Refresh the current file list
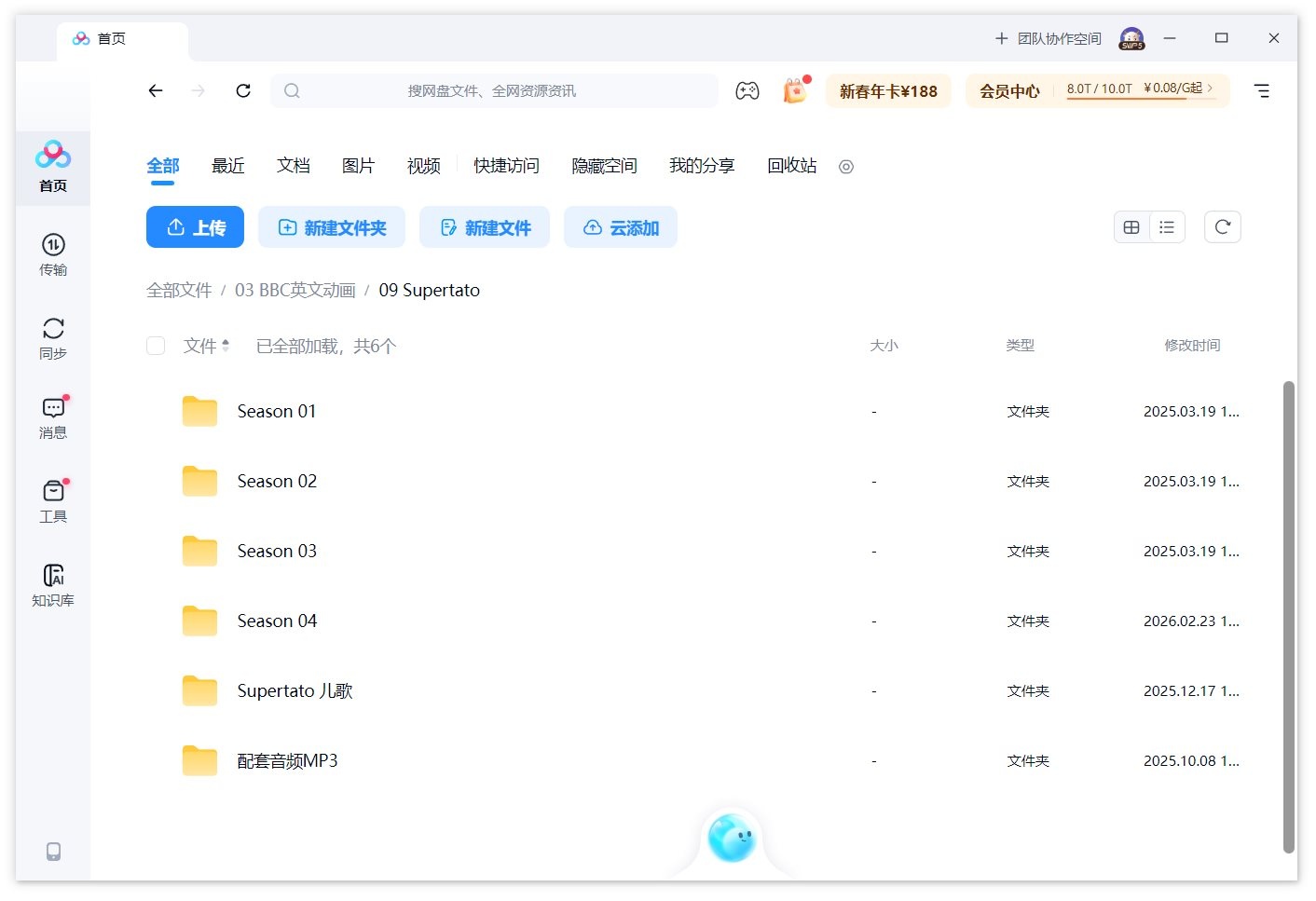Viewport: 1316px width, 901px height. tap(1222, 226)
